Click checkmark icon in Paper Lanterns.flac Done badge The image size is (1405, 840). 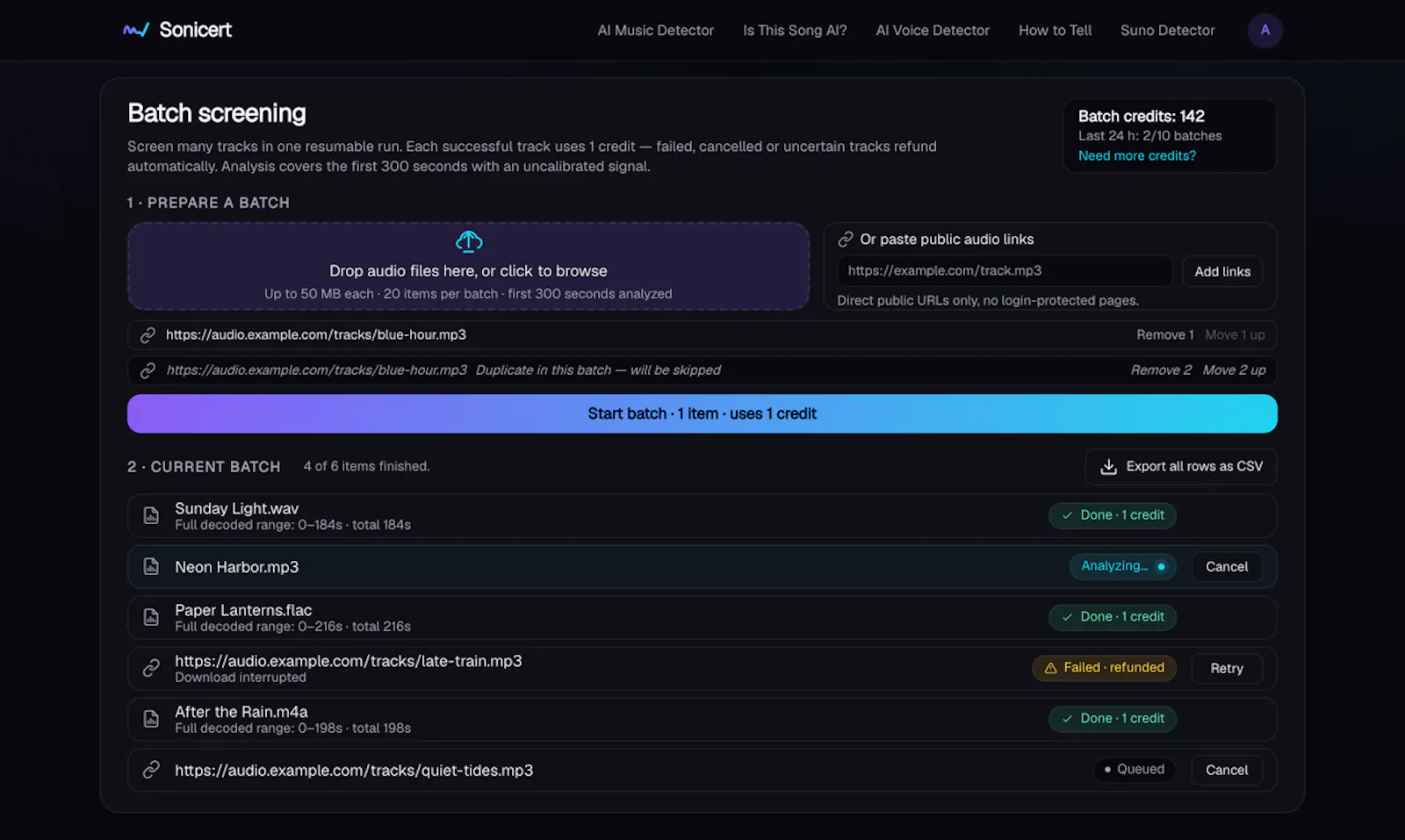point(1067,618)
